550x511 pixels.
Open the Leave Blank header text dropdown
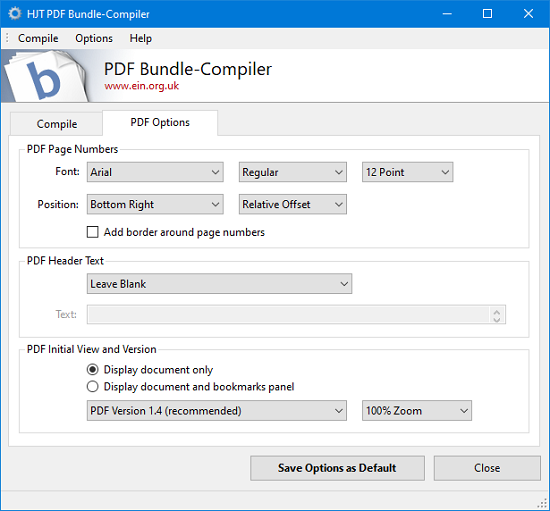[219, 283]
